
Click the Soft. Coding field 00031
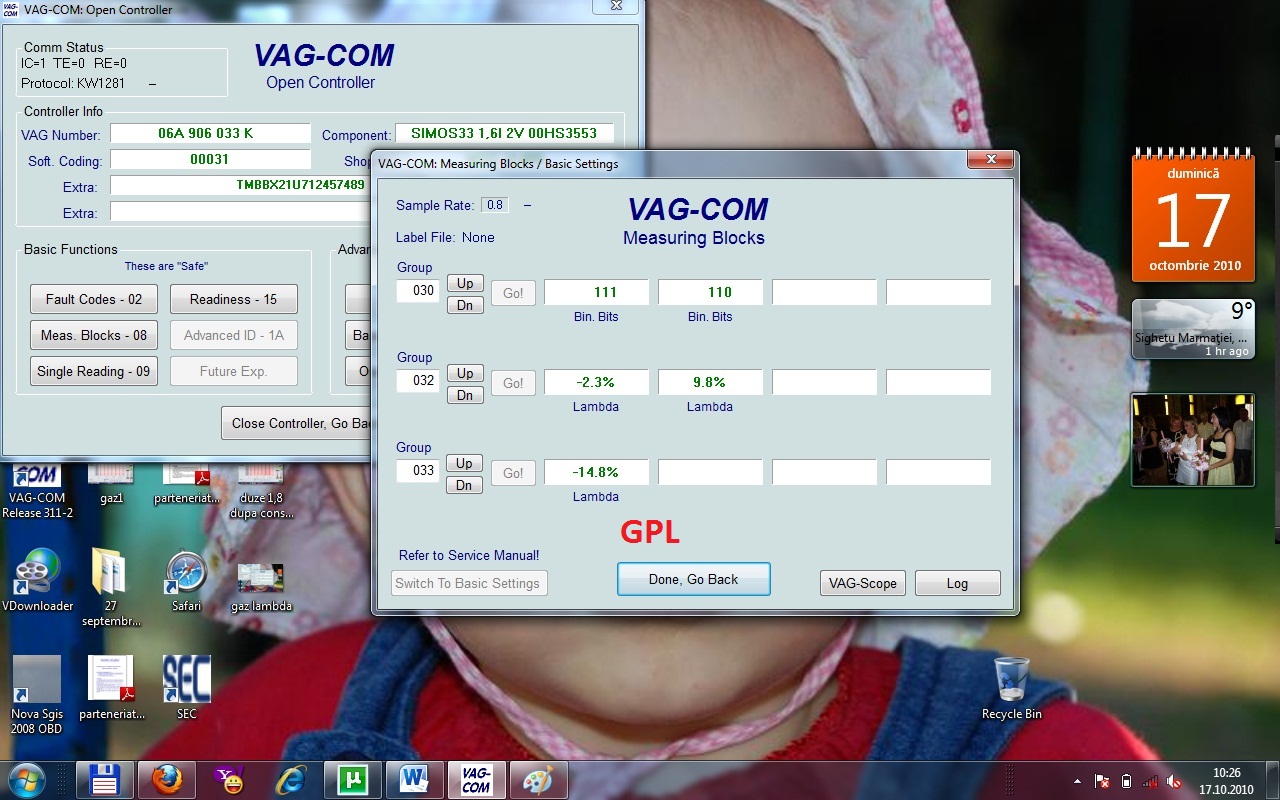tap(210, 159)
